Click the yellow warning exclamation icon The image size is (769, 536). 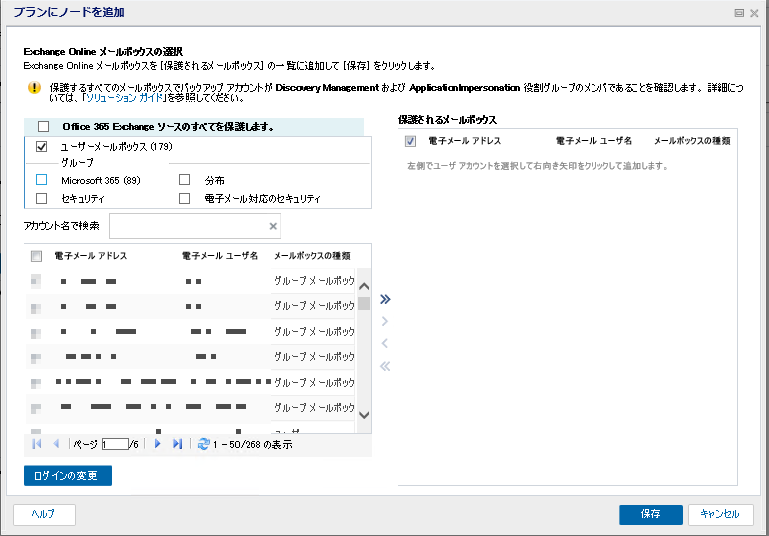(34, 88)
